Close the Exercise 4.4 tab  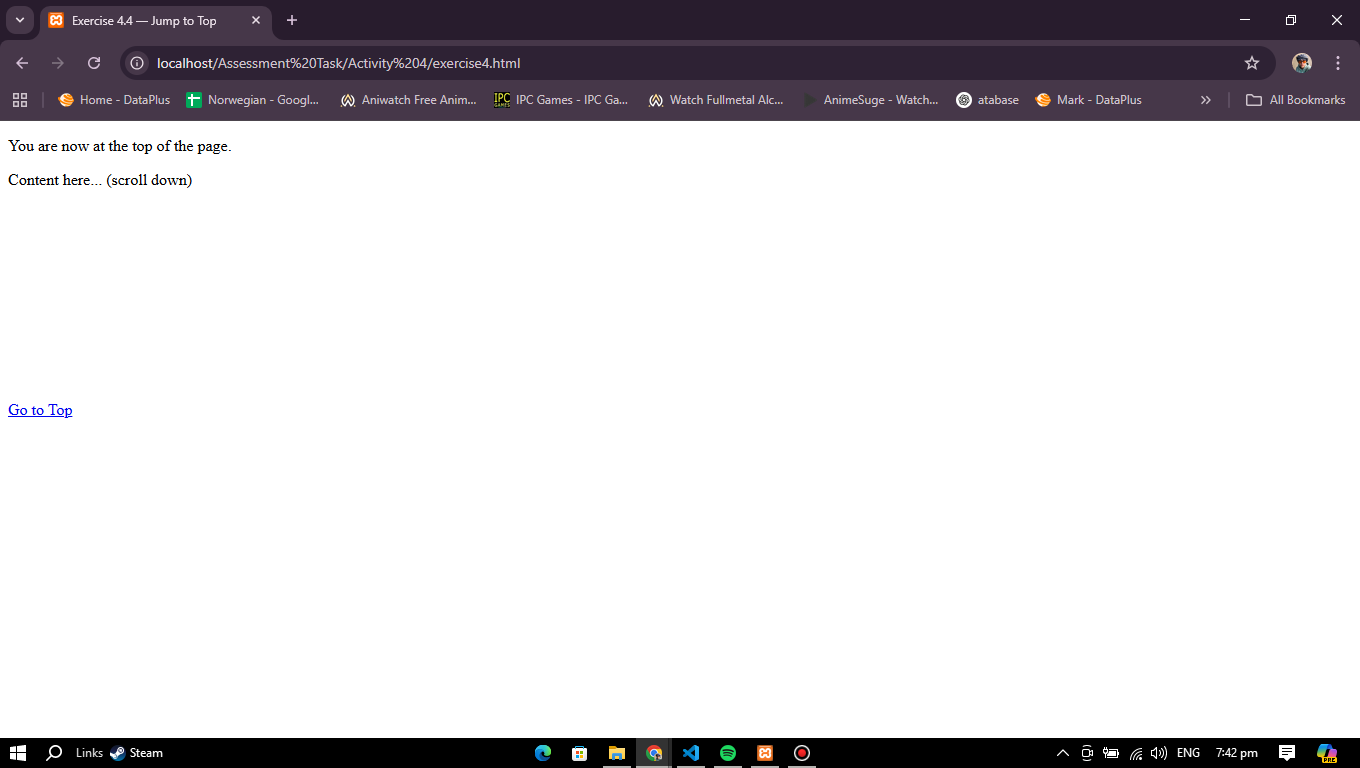pos(256,20)
